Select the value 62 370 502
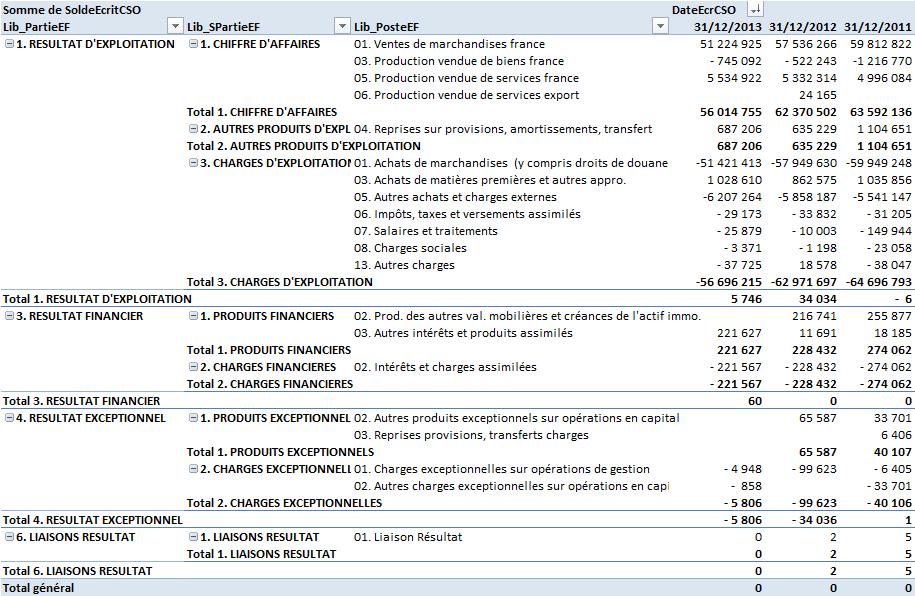 [806, 112]
